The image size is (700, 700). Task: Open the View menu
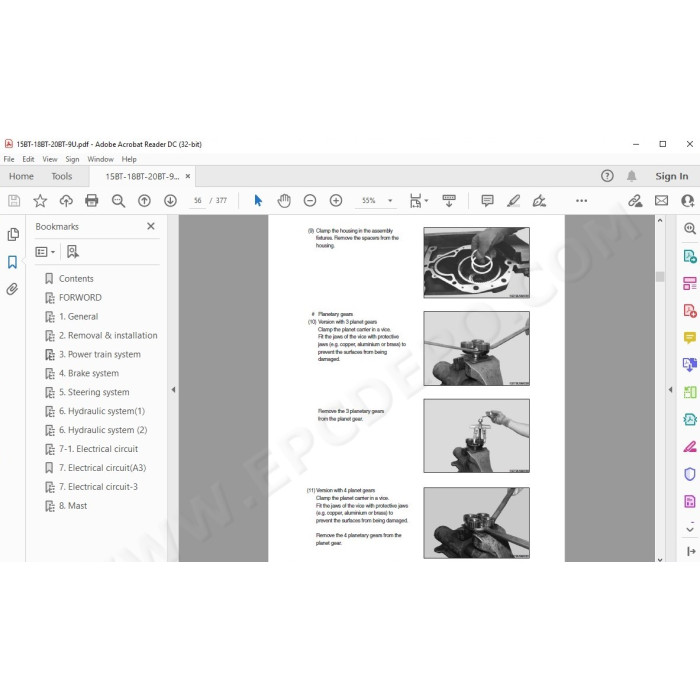click(x=50, y=159)
